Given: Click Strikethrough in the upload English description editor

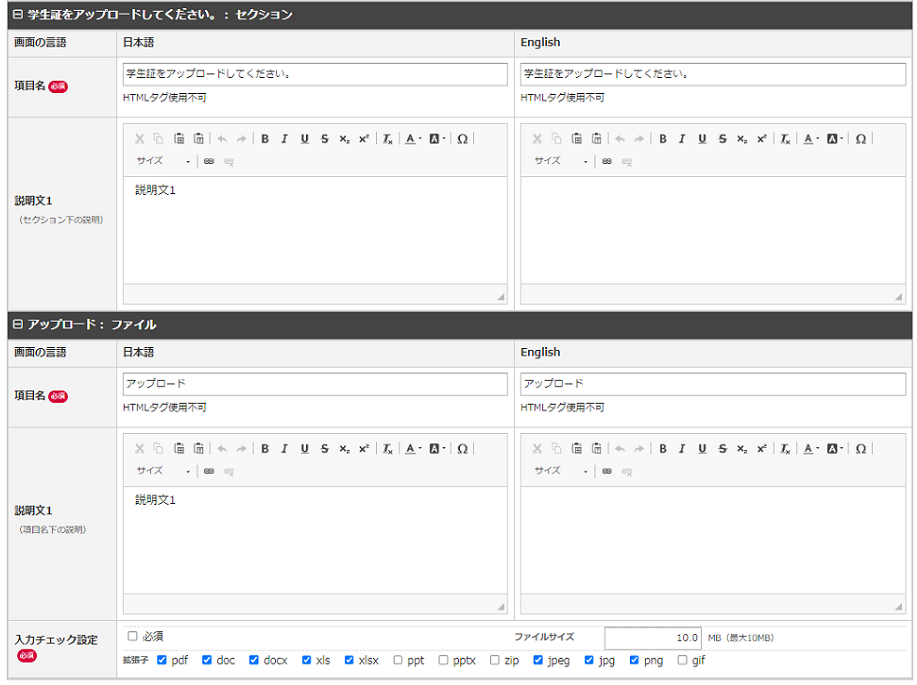Looking at the screenshot, I should coord(722,449).
